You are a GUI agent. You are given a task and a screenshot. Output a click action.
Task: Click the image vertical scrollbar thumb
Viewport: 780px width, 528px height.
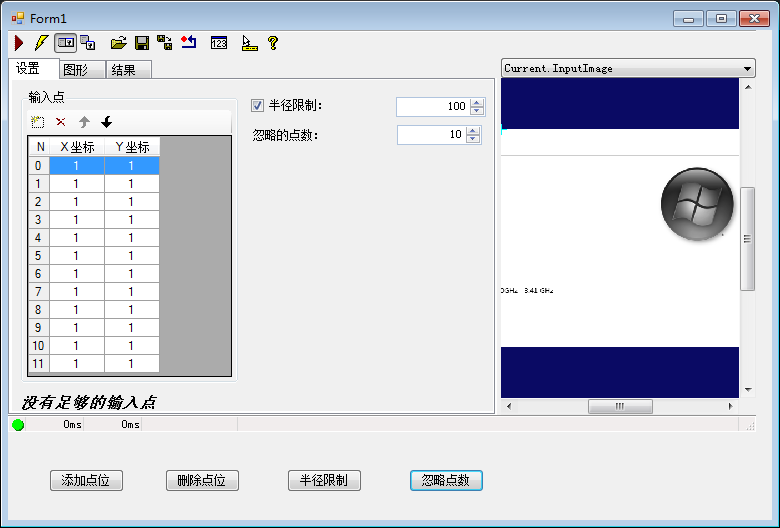point(747,239)
